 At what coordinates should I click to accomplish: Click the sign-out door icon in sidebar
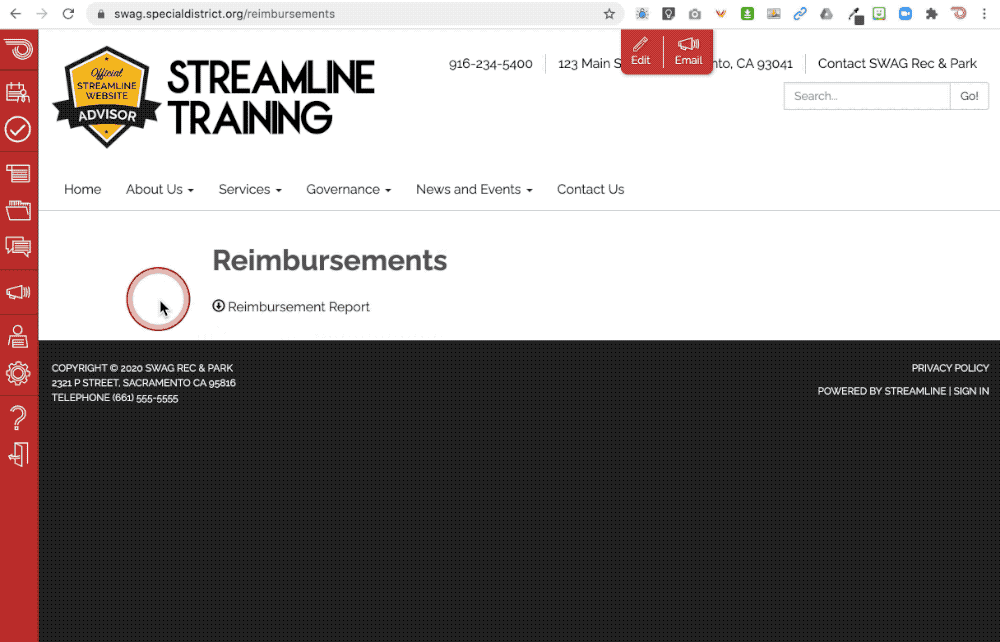click(18, 455)
